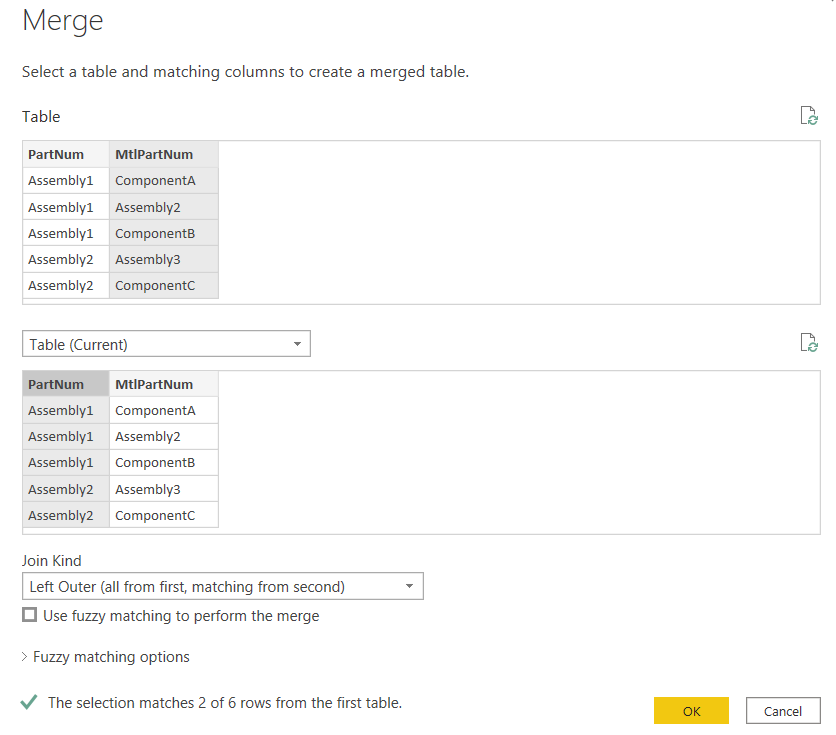836x735 pixels.
Task: Click ComponentC cell in second table
Action: pyautogui.click(x=164, y=515)
